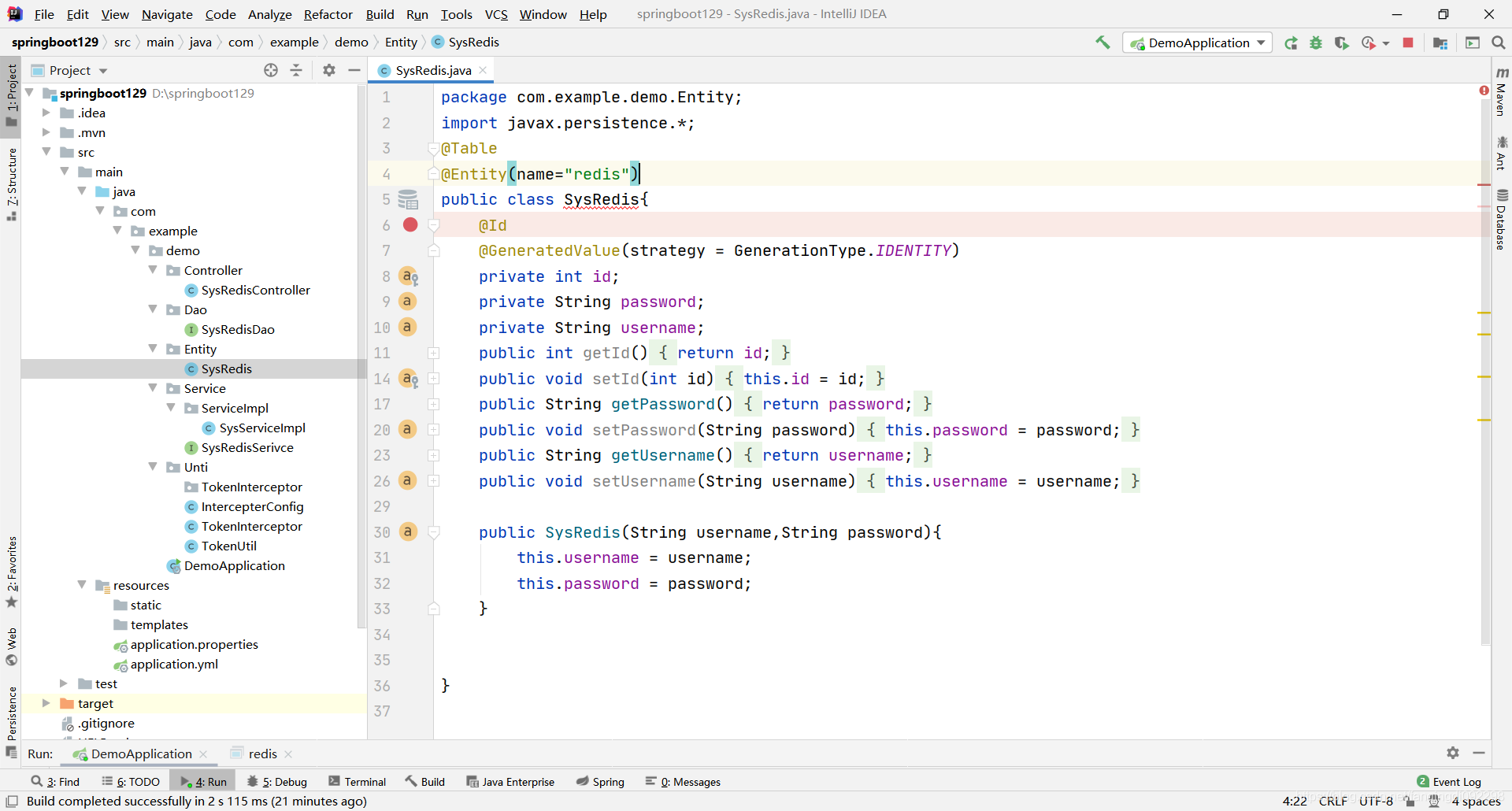Click the project tree vertical scrollbar
This screenshot has width=1512, height=811.
[361, 354]
